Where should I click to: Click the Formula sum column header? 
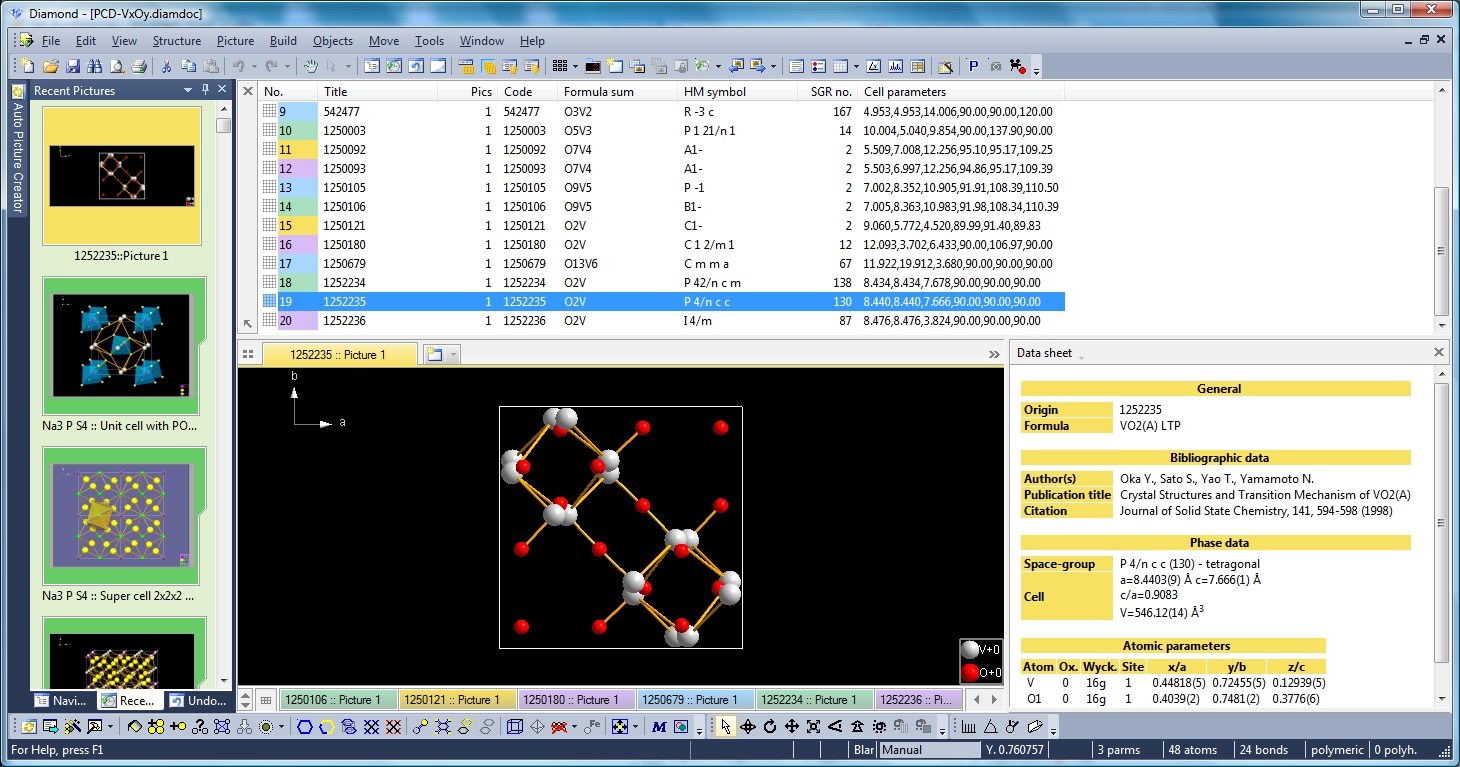point(598,92)
